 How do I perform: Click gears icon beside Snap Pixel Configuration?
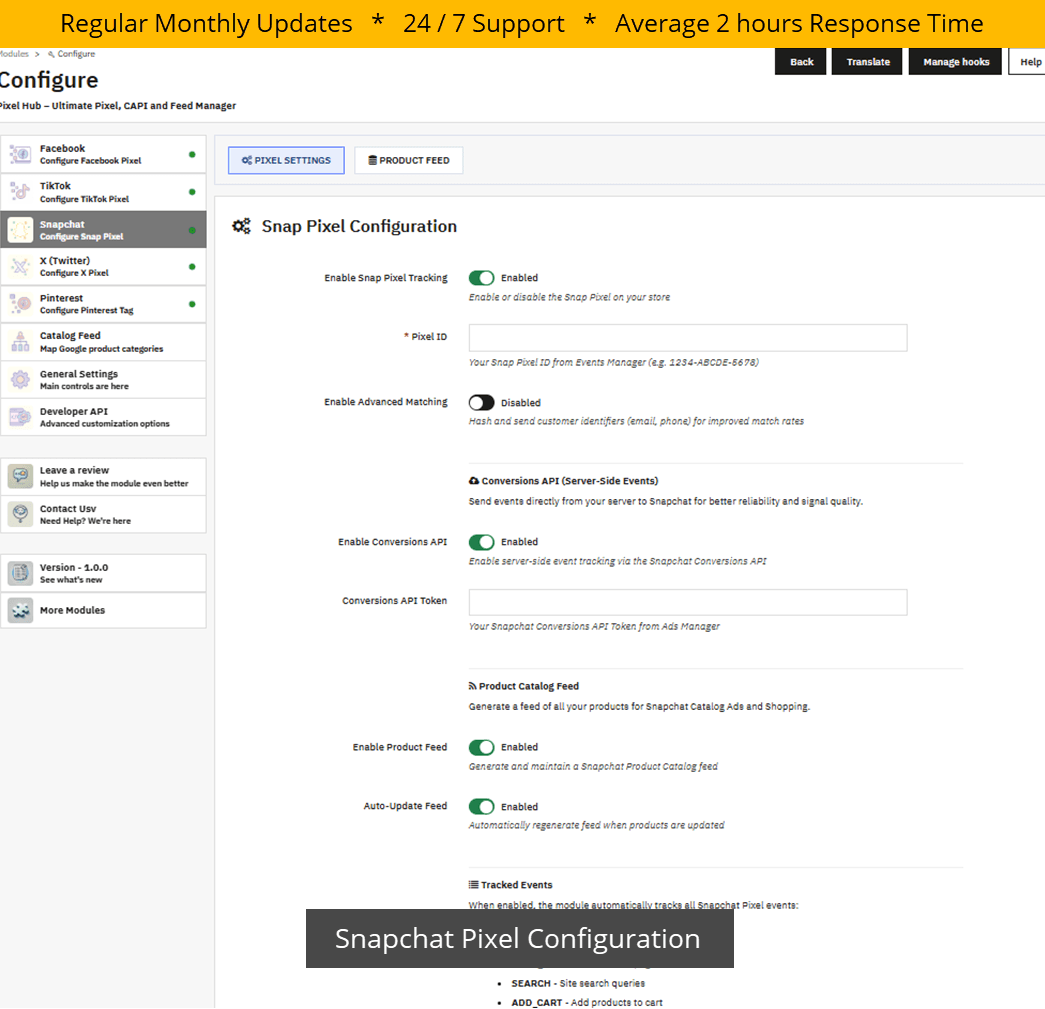[x=241, y=226]
